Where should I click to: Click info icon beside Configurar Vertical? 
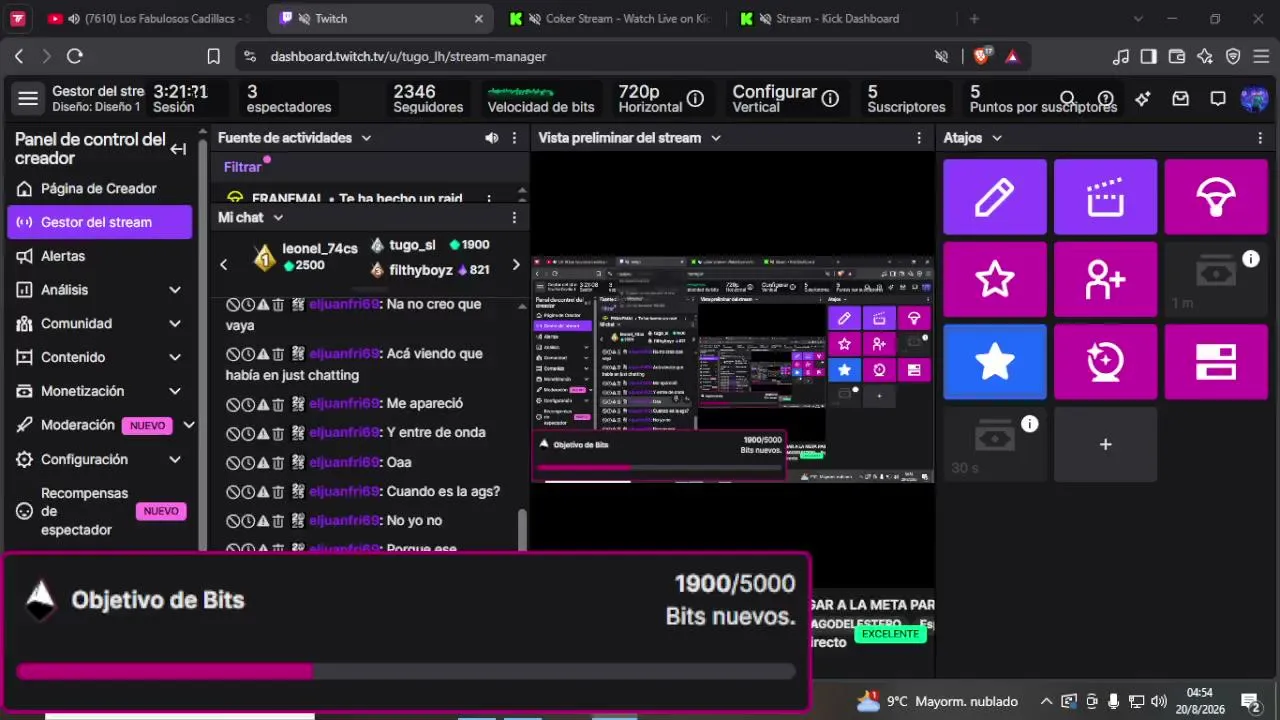click(830, 98)
